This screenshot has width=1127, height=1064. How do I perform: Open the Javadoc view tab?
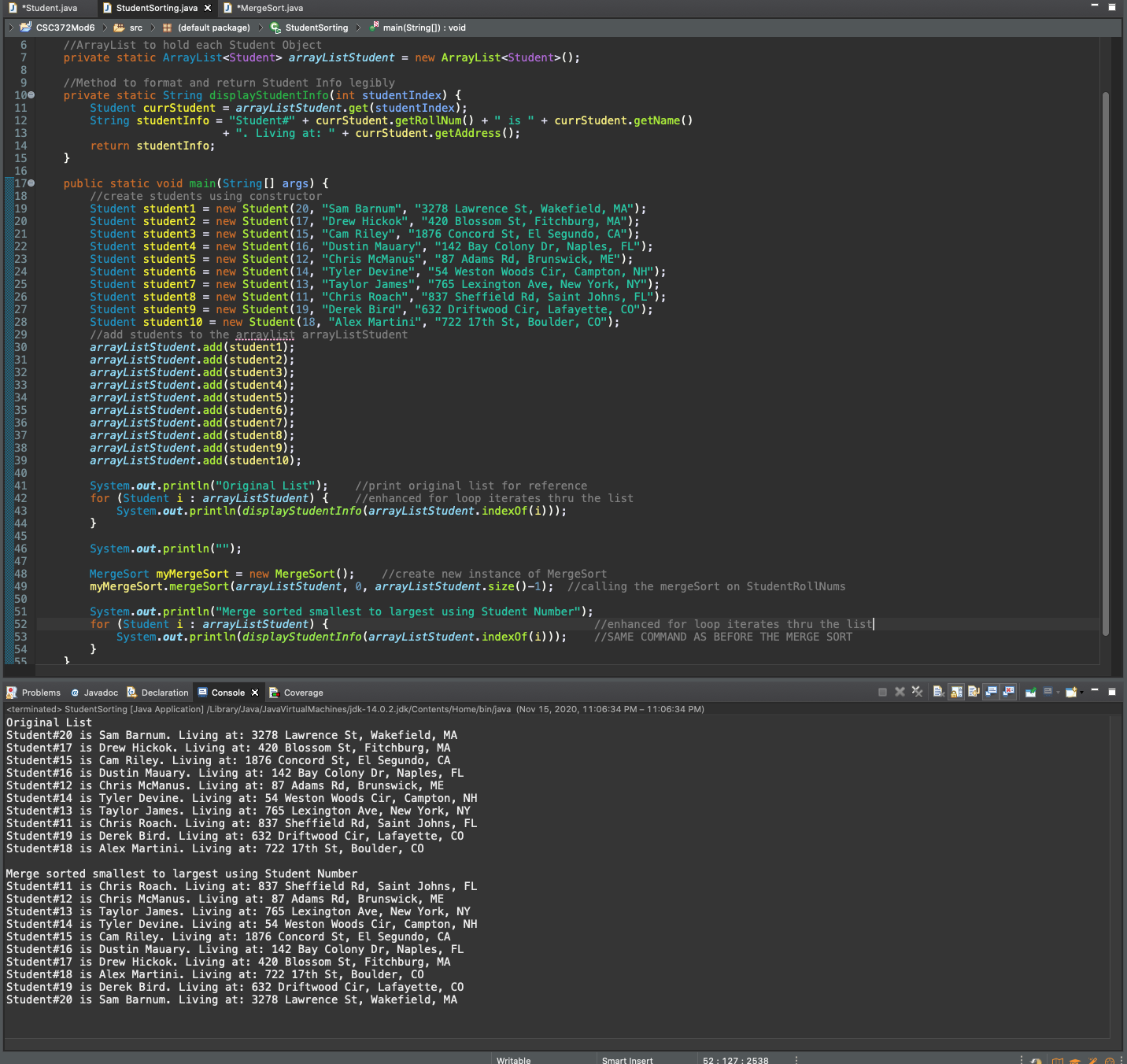[x=94, y=693]
